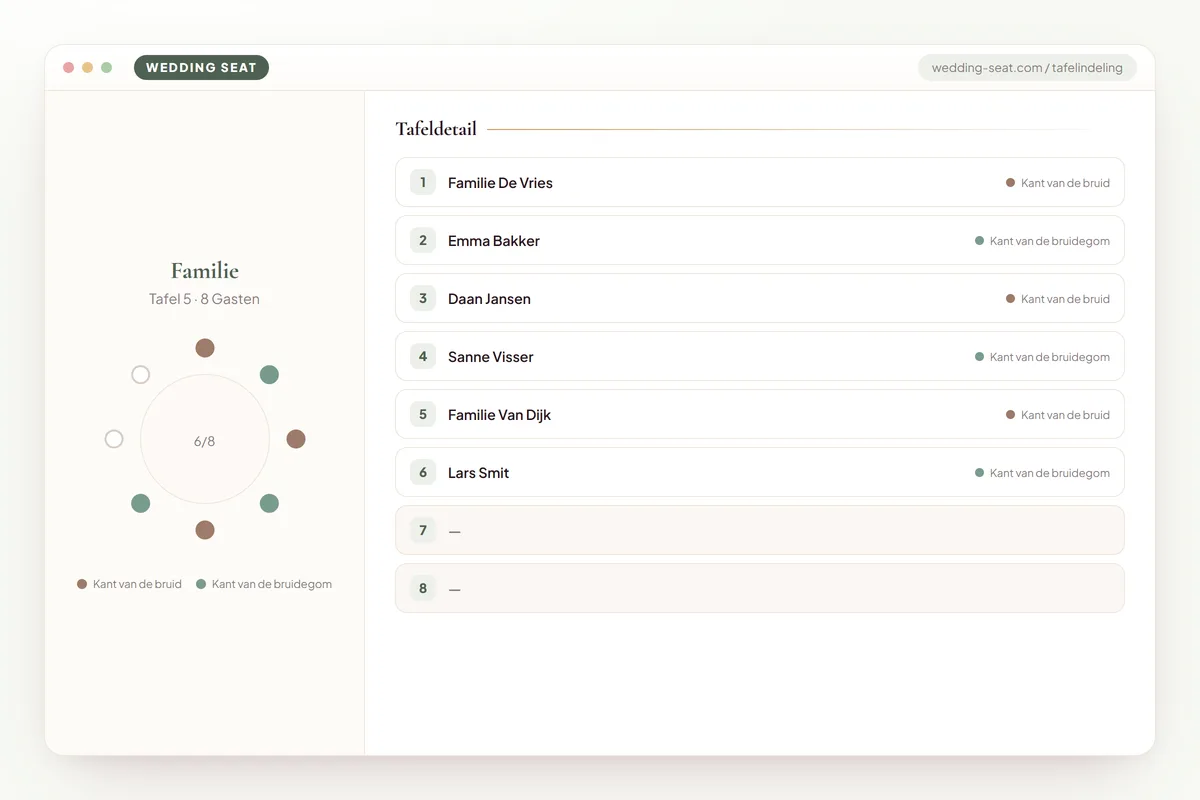Select the brown seat dot right of the table
The width and height of the screenshot is (1200, 800).
296,439
